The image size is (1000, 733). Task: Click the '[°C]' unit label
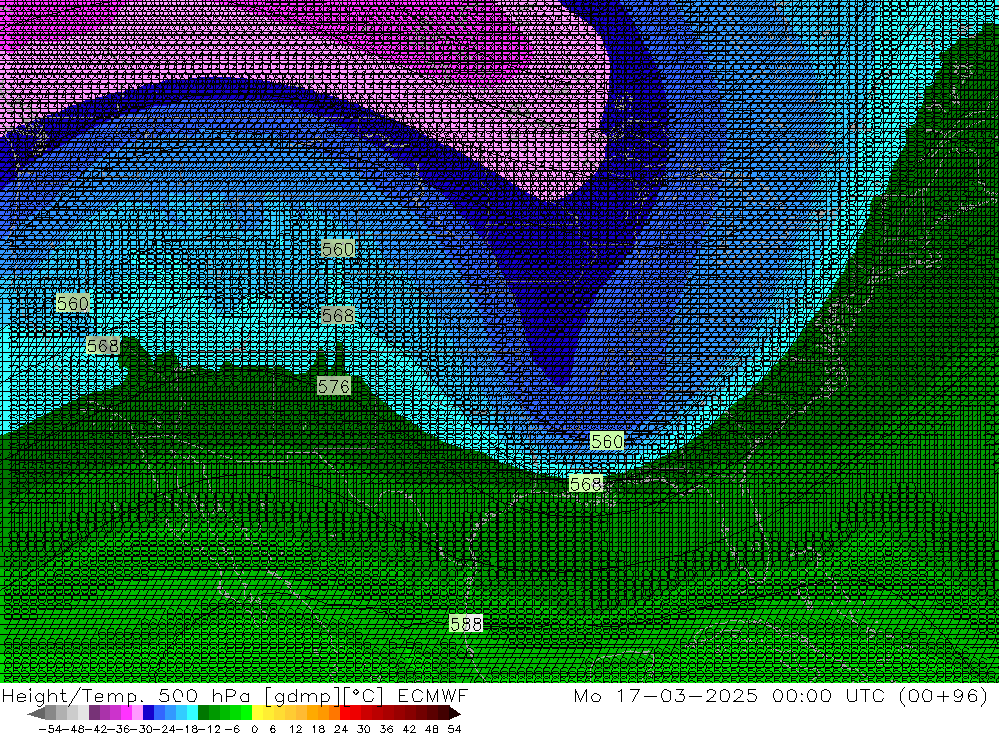364,695
